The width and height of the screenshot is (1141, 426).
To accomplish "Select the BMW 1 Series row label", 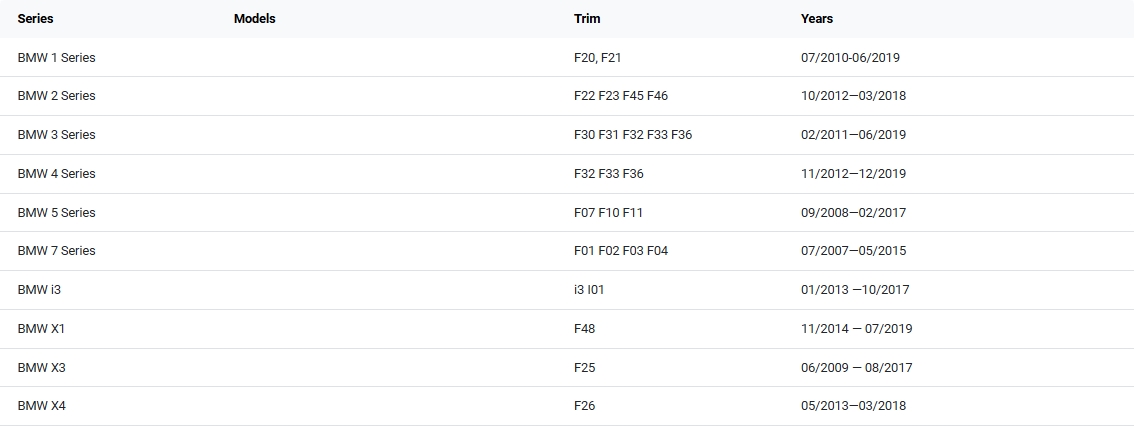I will [x=57, y=58].
